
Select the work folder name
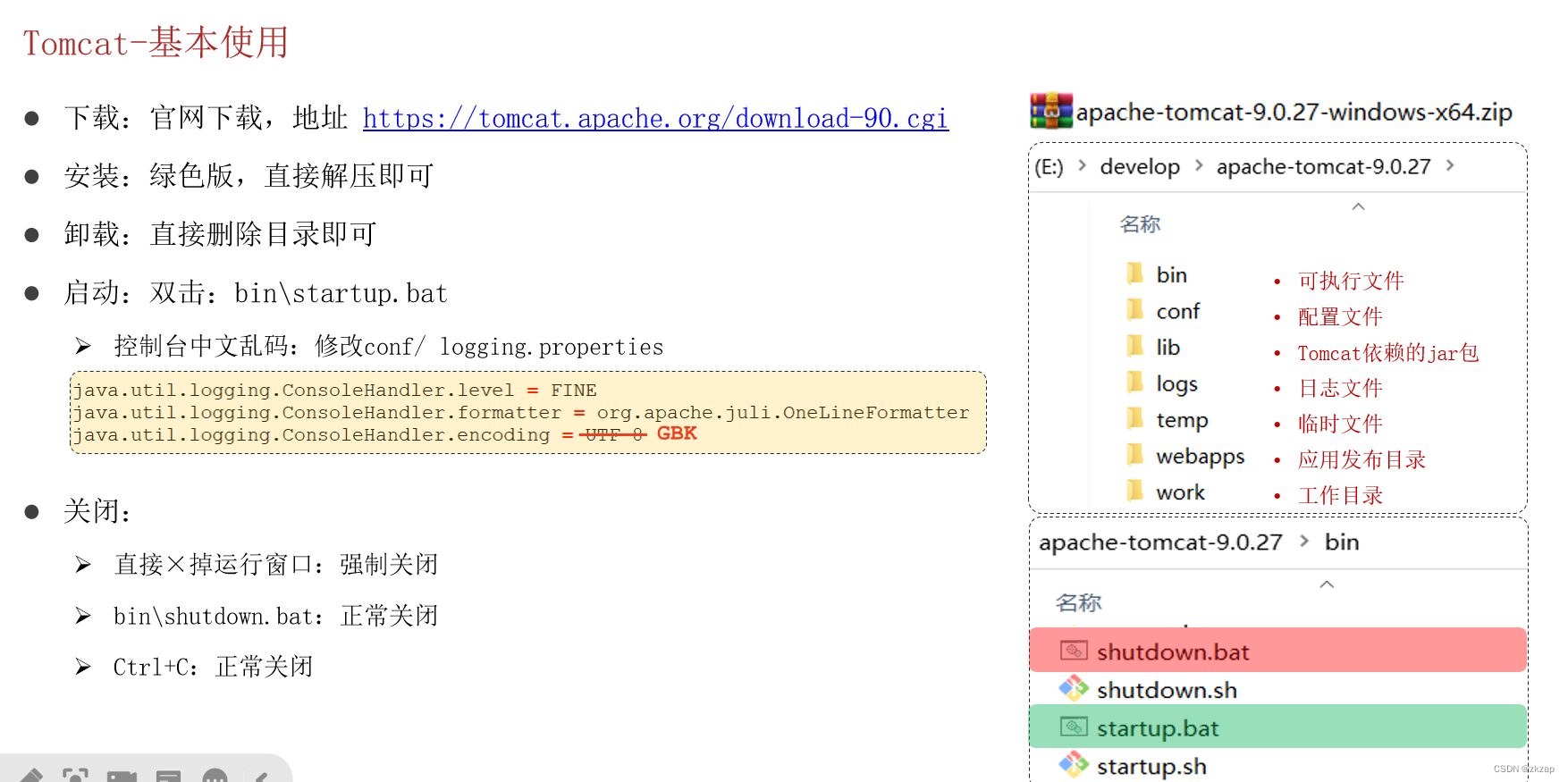1180,492
